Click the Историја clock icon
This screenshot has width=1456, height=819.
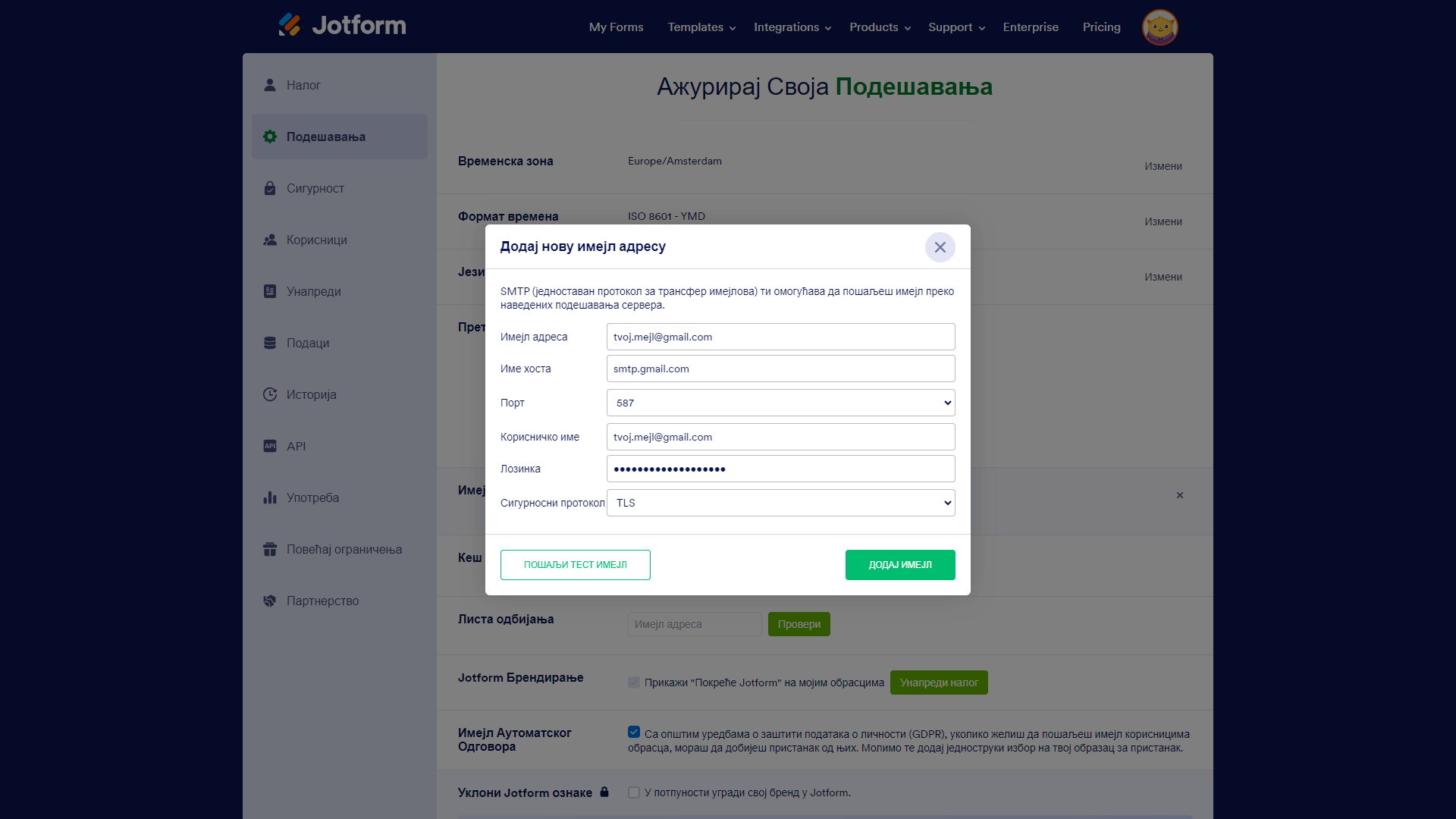point(270,394)
